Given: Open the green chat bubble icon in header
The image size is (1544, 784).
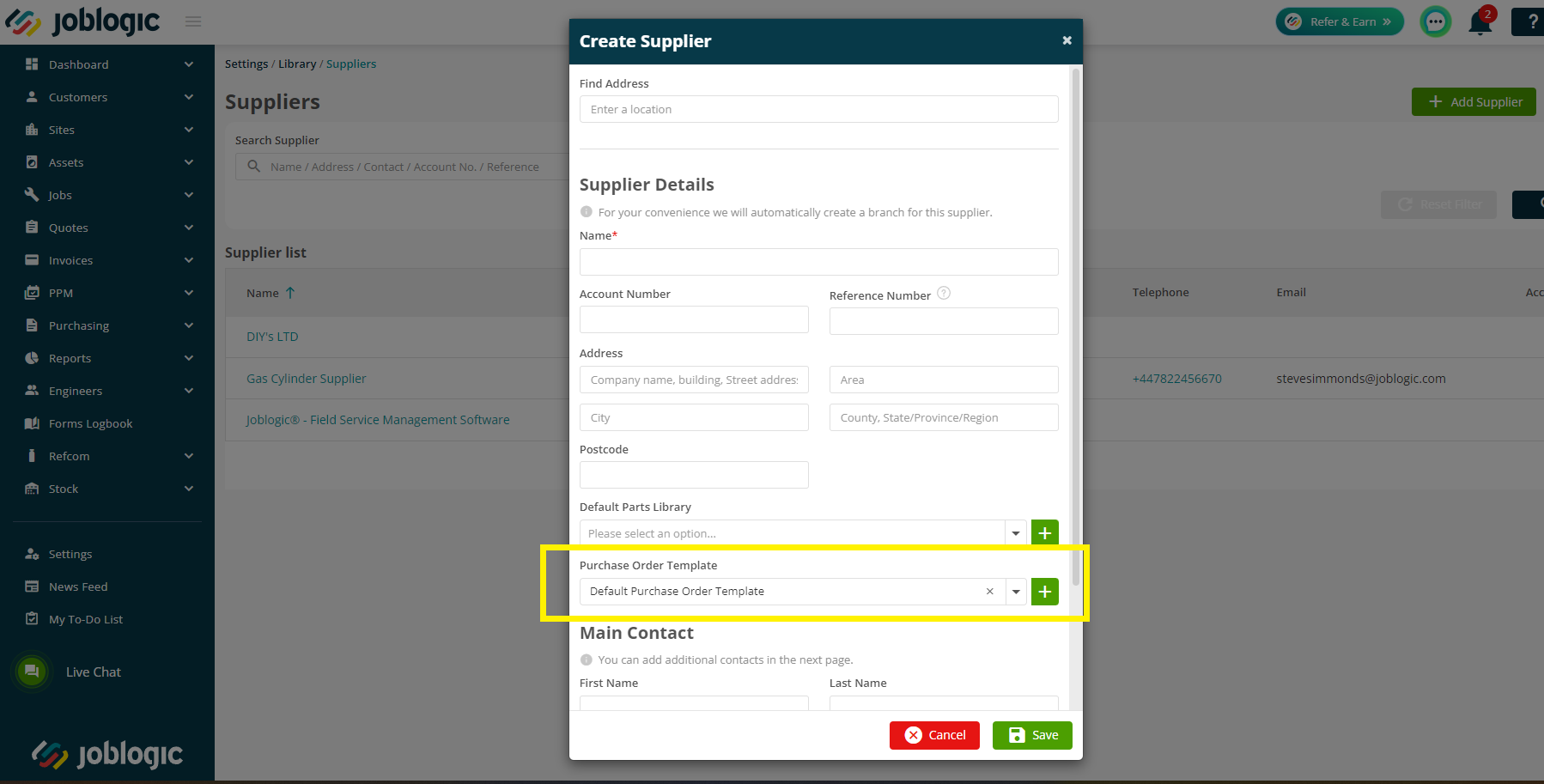Looking at the screenshot, I should tap(1436, 21).
